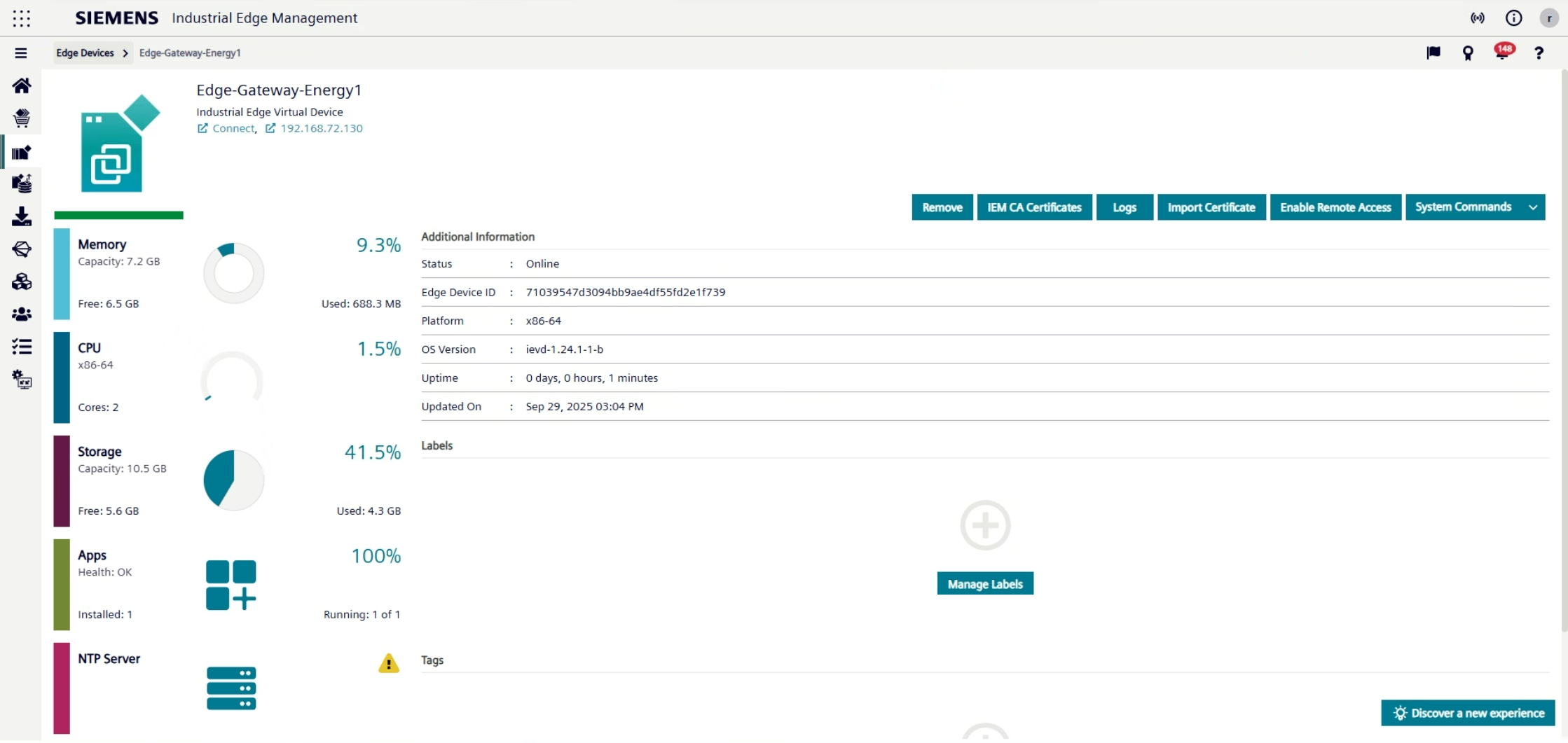
Task: Open the help question mark icon
Action: tap(1539, 53)
